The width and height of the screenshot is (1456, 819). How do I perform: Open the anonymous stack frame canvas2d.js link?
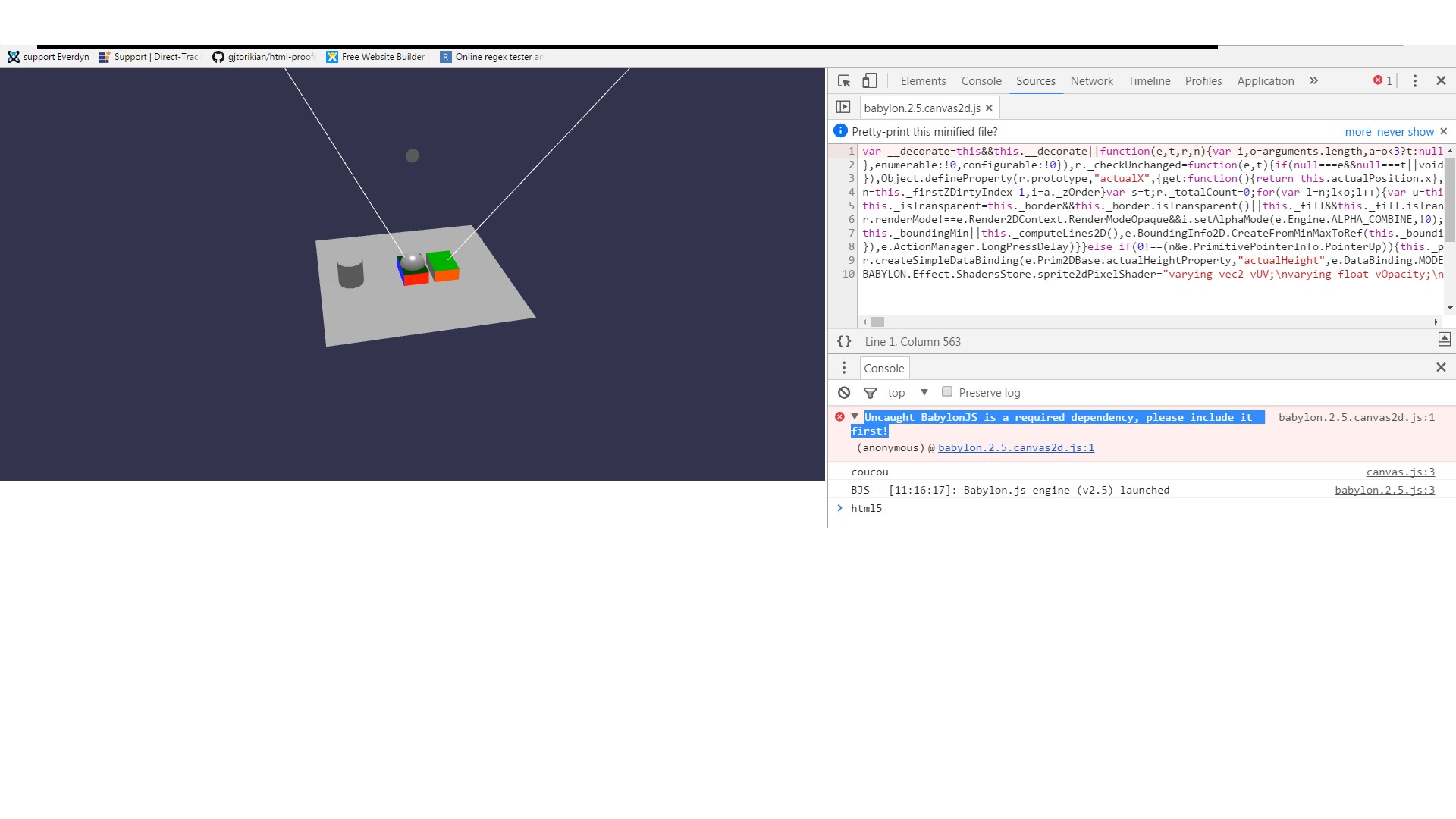1016,447
